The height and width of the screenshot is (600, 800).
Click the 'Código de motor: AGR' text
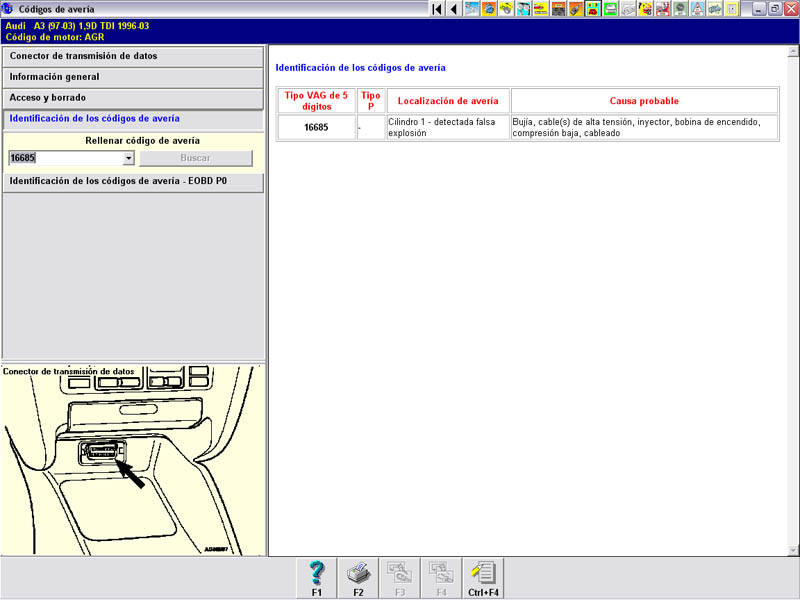(55, 37)
